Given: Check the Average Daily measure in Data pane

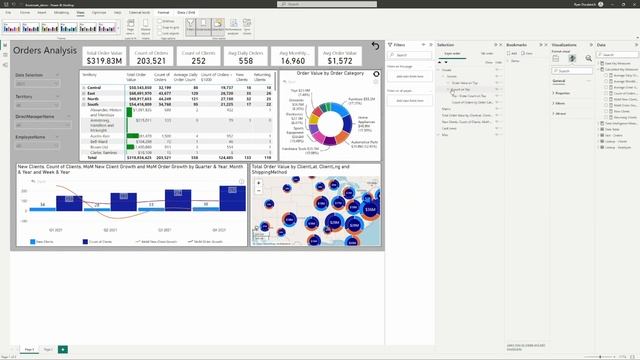Looking at the screenshot, I should tap(606, 76).
